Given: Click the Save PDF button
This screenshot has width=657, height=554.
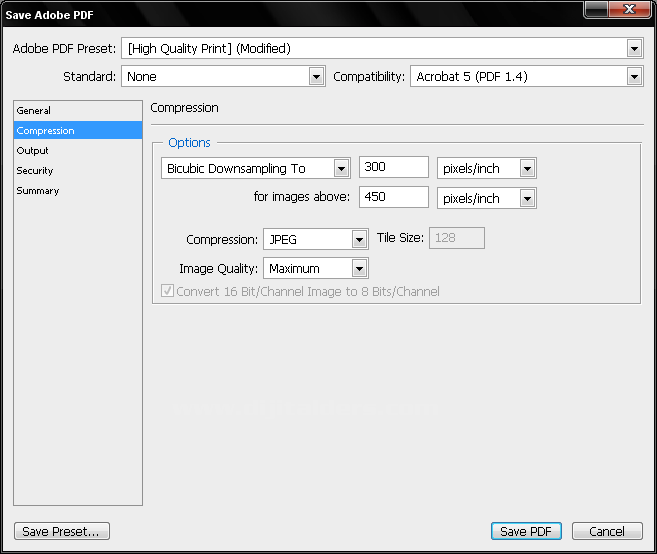Looking at the screenshot, I should [526, 531].
